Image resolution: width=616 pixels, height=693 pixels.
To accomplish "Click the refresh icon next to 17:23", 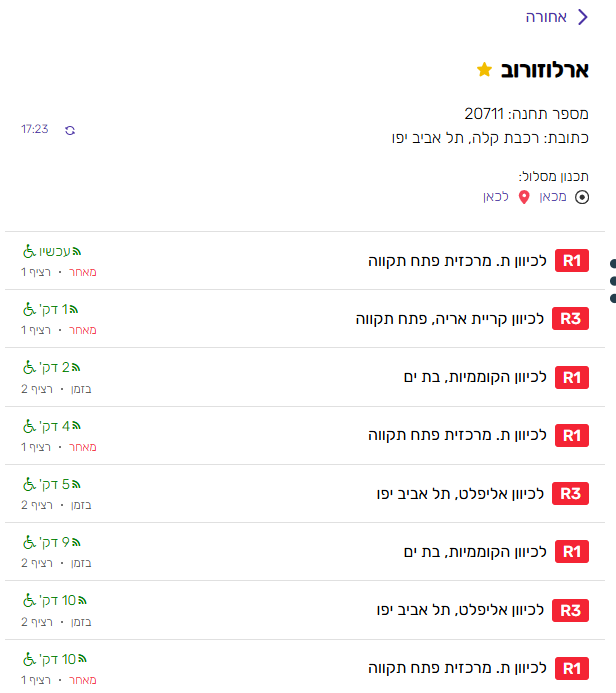I will click(x=70, y=130).
